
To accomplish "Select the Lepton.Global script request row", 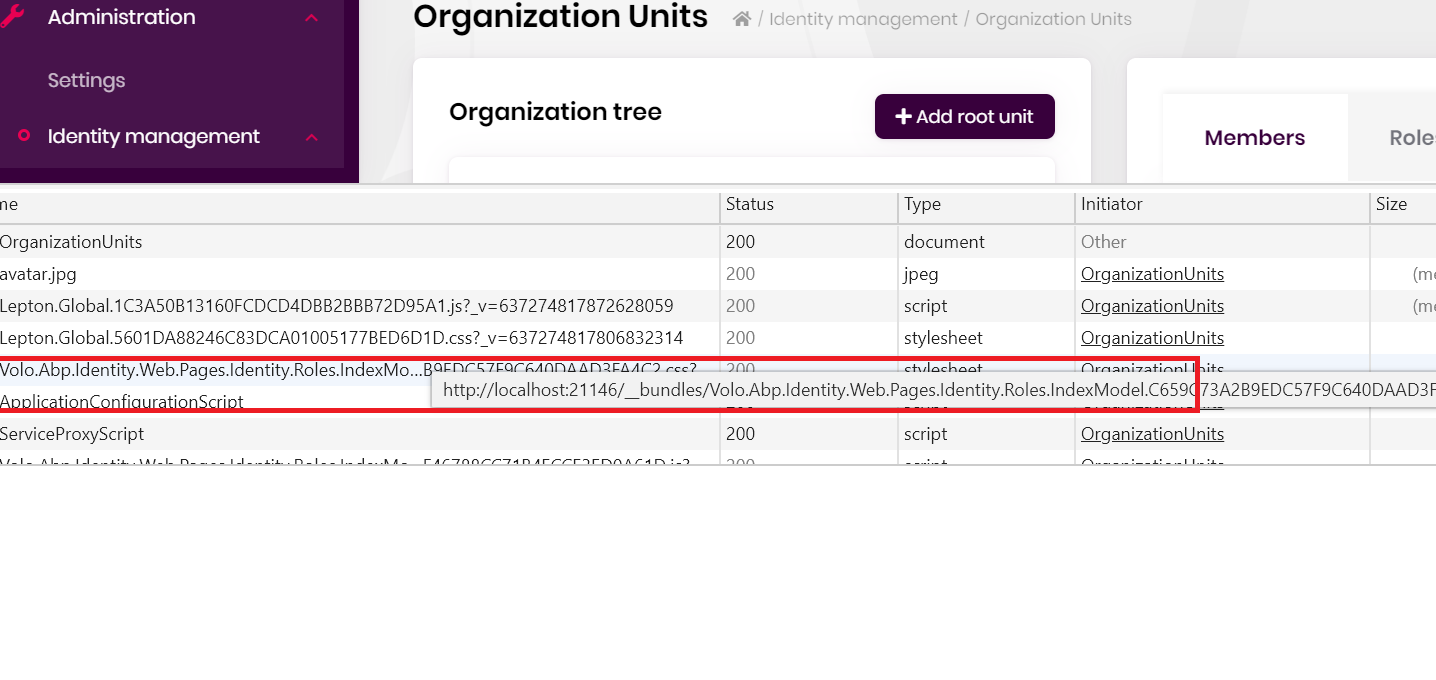I will (x=336, y=306).
